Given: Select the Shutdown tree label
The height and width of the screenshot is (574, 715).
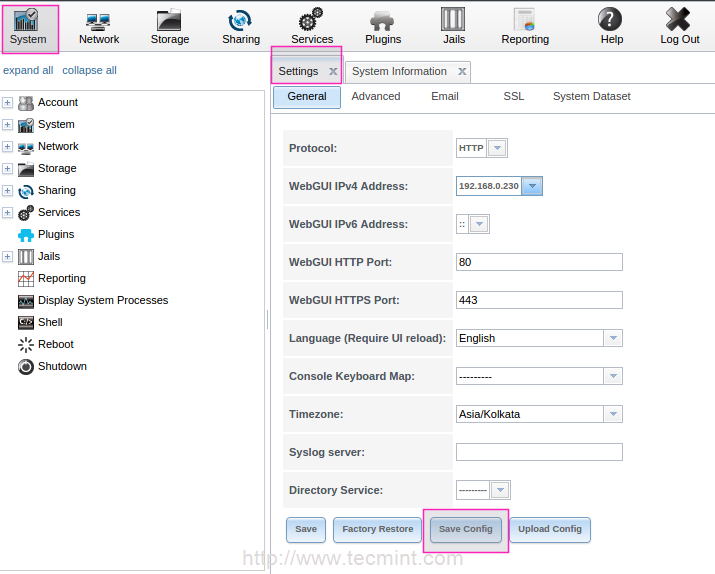Looking at the screenshot, I should tap(62, 367).
